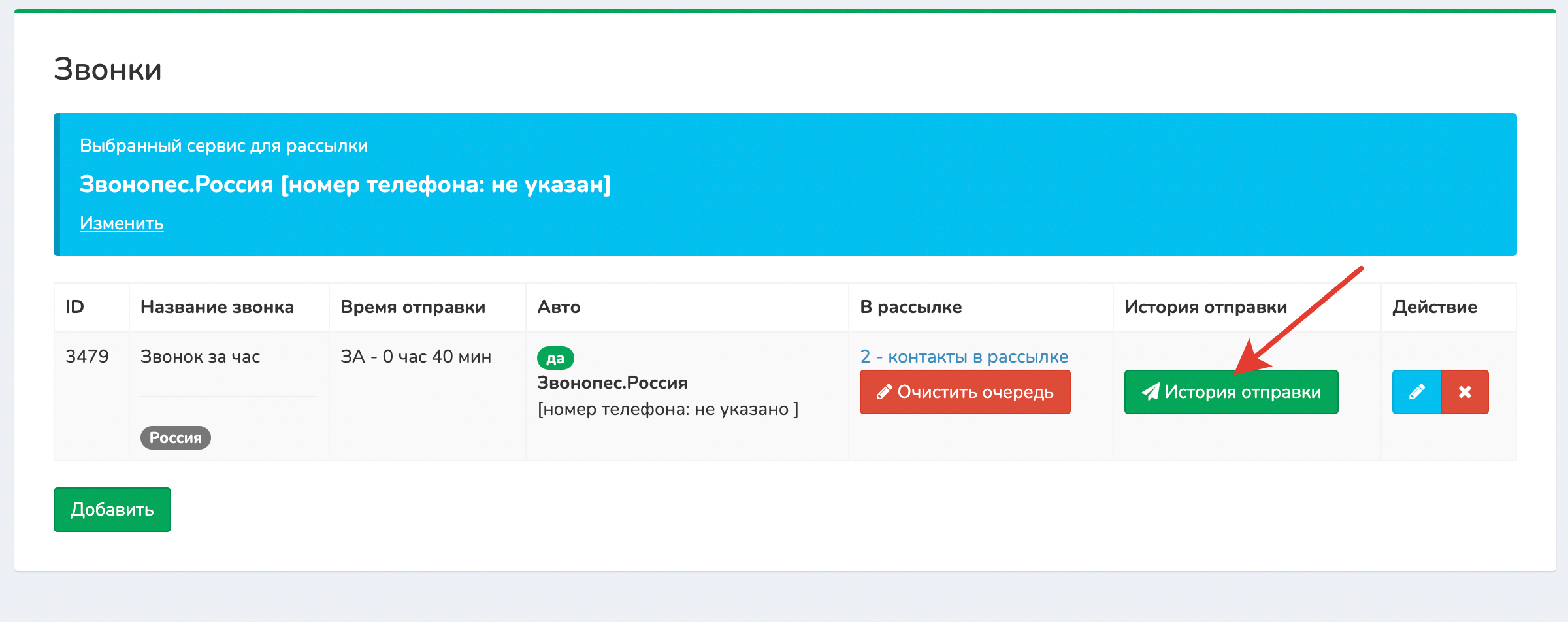Click the В рассылке column header
This screenshot has width=1568, height=622.
[911, 307]
